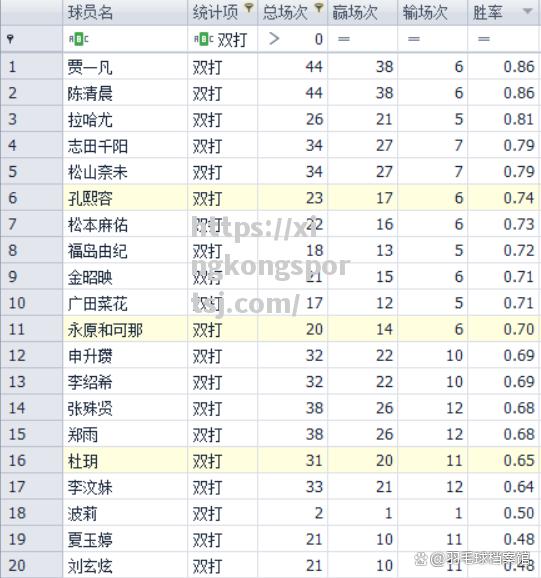Select the player name 李绍希
This screenshot has height=578, width=541.
coord(90,382)
